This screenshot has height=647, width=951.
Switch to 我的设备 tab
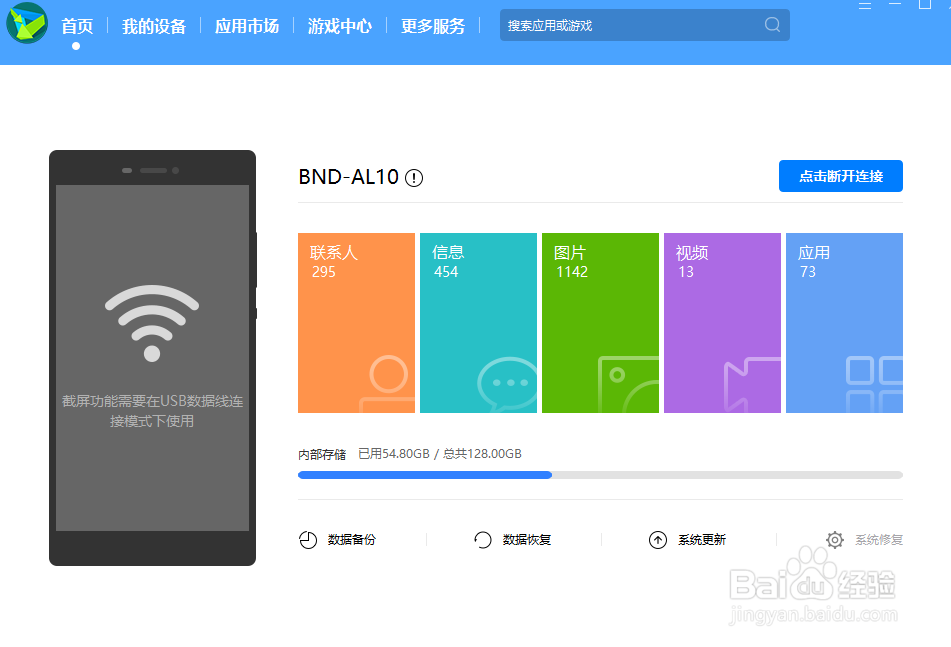coord(153,26)
